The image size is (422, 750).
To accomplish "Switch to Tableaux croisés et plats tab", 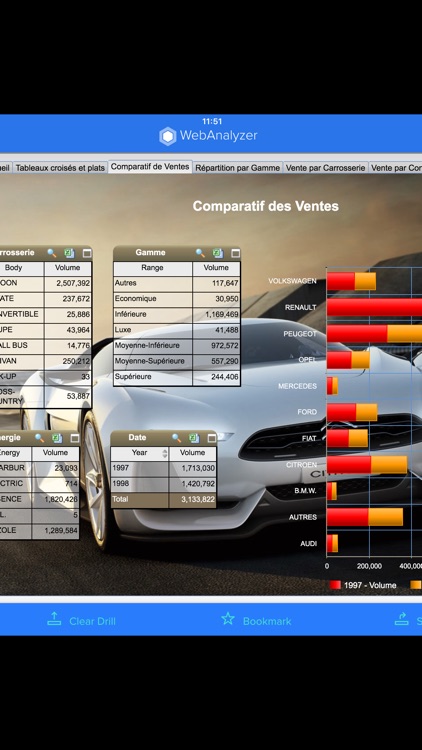I will pyautogui.click(x=60, y=168).
